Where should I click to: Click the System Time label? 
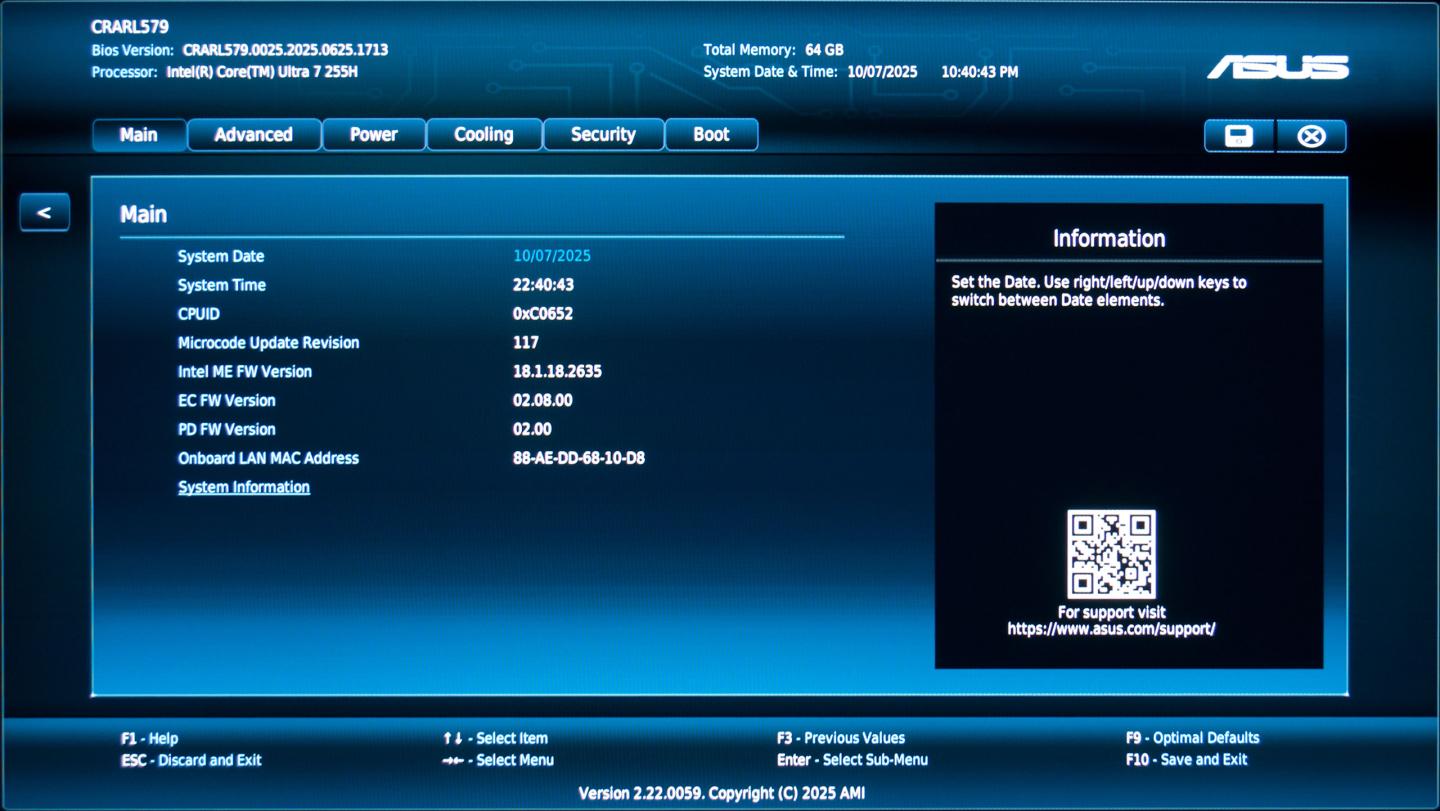point(222,285)
